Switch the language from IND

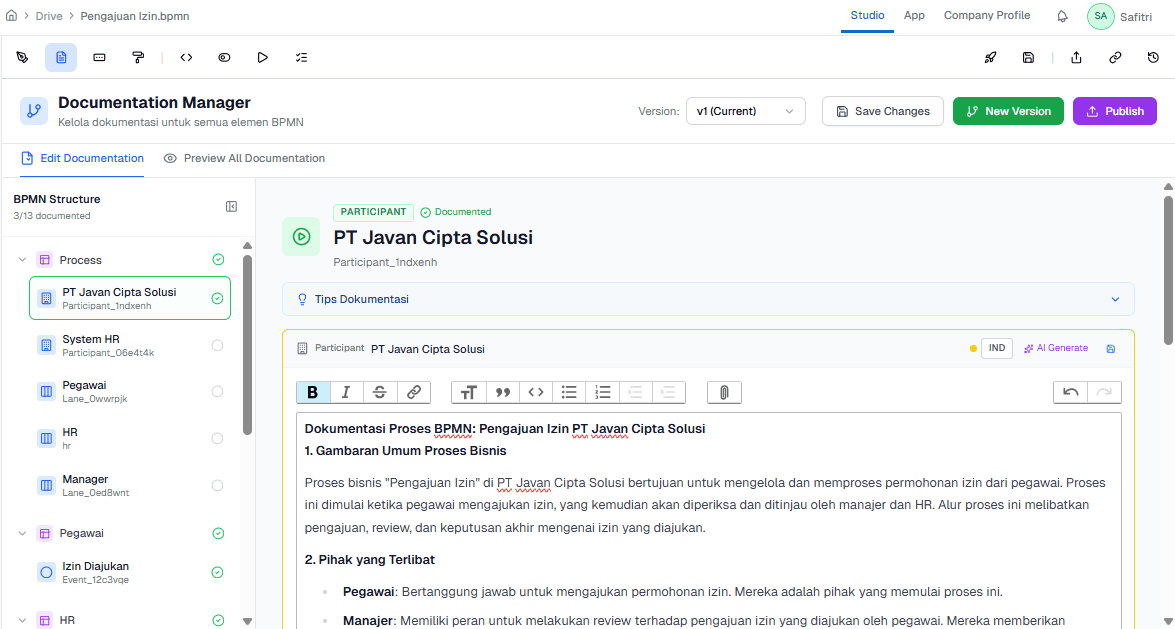pyautogui.click(x=996, y=347)
